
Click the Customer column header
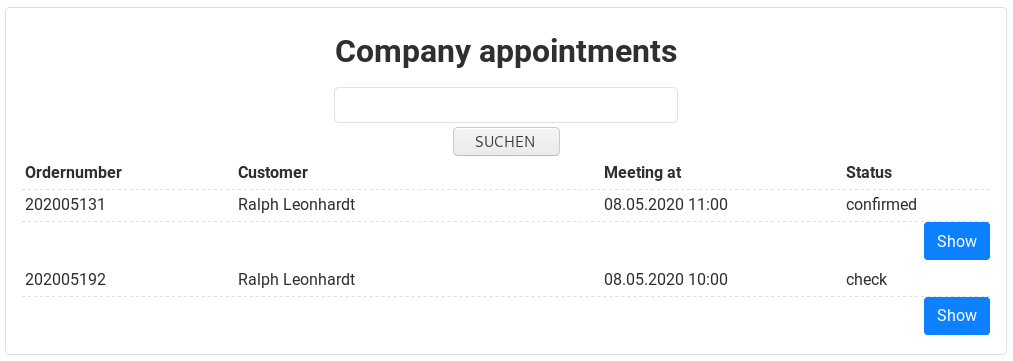[x=273, y=172]
